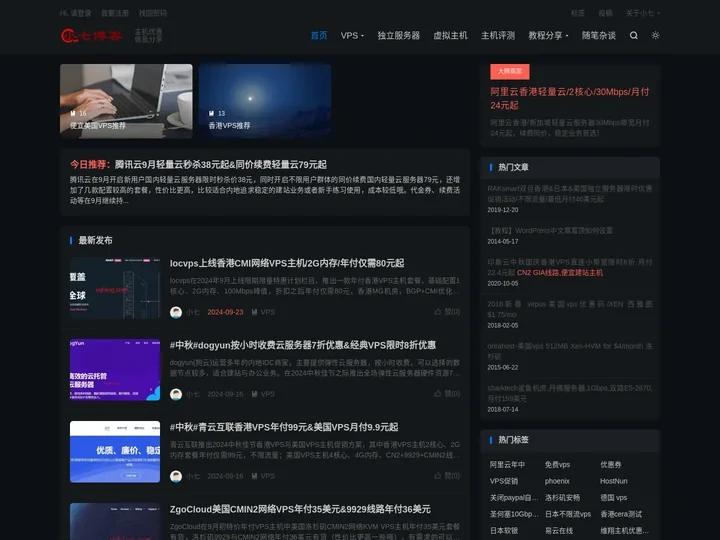The height and width of the screenshot is (540, 720).
Task: Click author avatar on locvps post
Action: tap(176, 312)
